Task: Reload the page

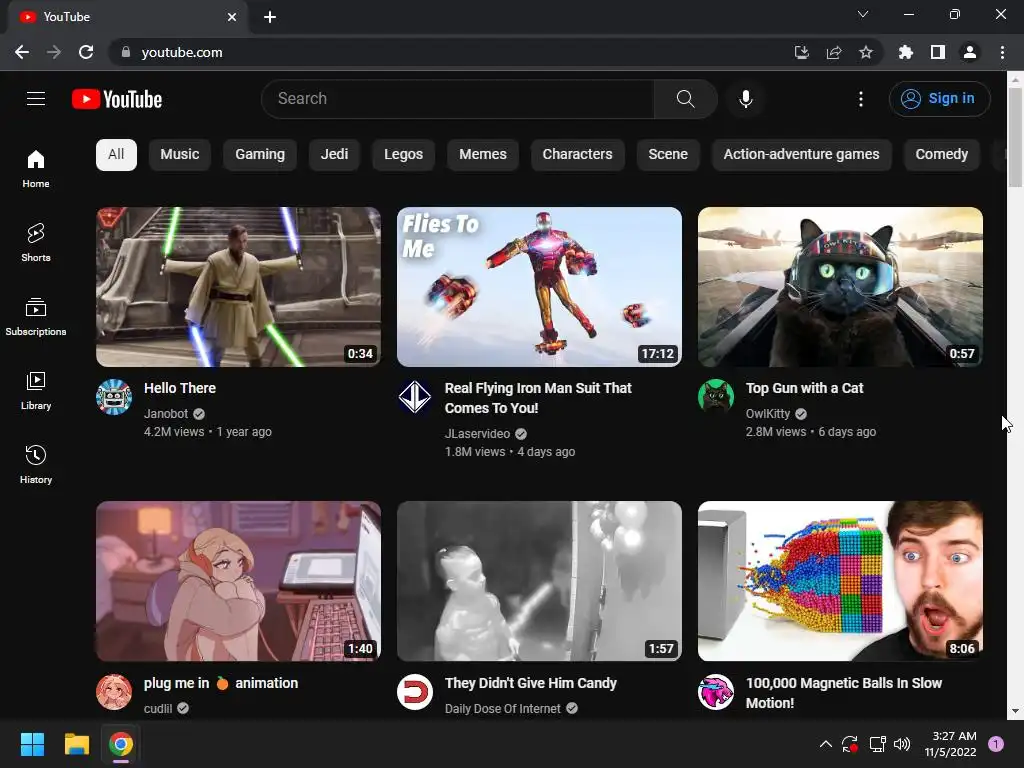Action: click(x=86, y=52)
